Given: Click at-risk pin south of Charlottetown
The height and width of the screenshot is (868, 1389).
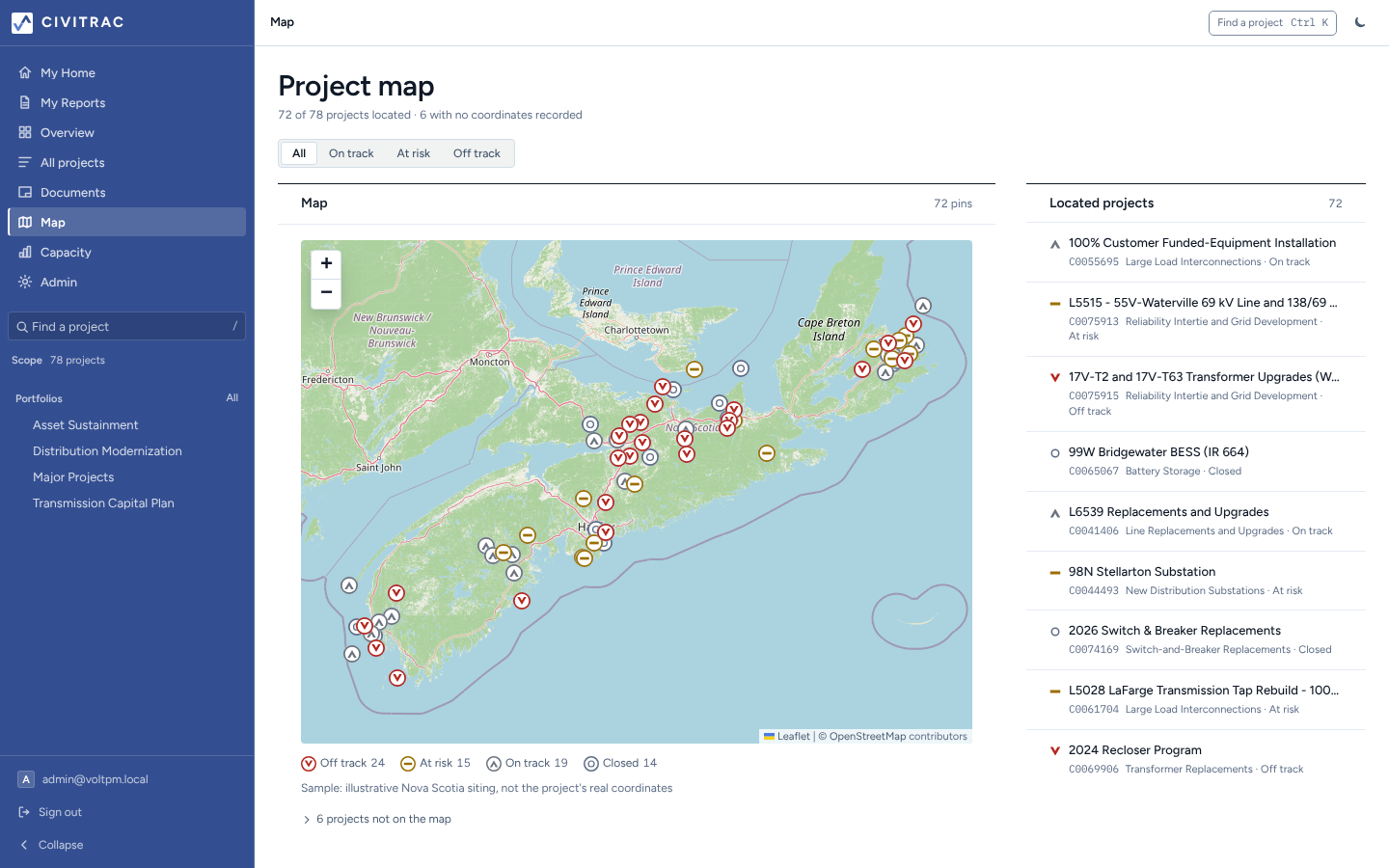Looking at the screenshot, I should point(694,369).
